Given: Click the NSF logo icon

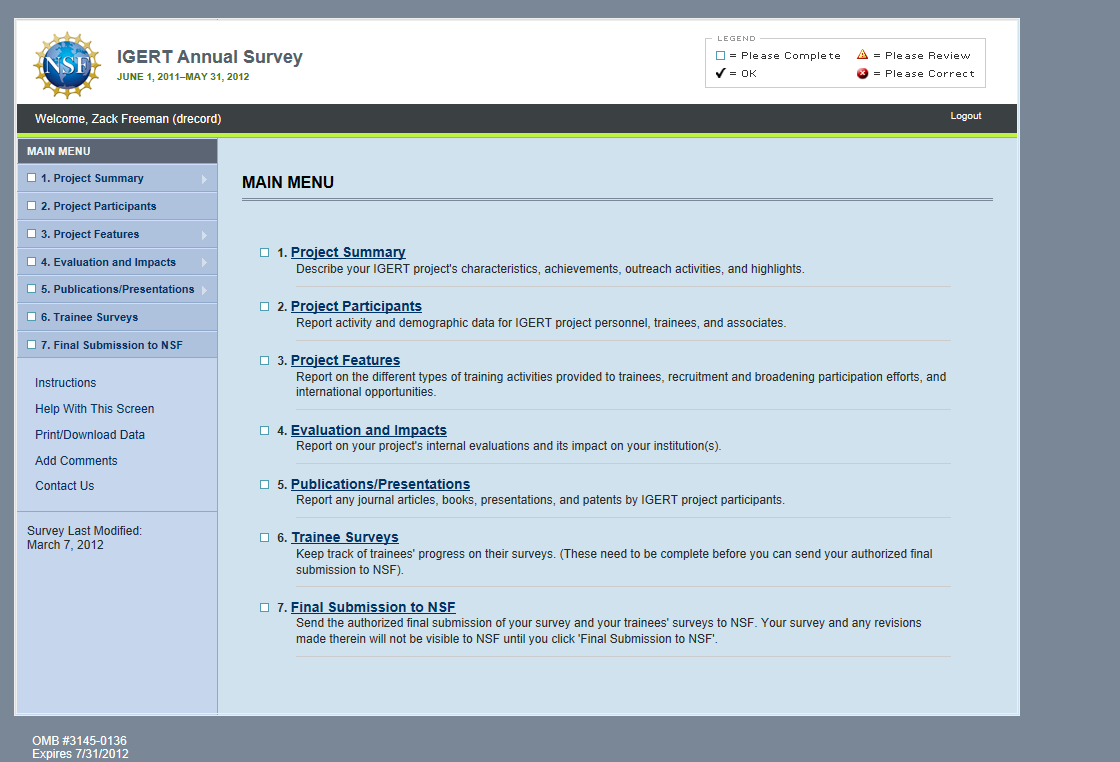Looking at the screenshot, I should click(x=67, y=65).
